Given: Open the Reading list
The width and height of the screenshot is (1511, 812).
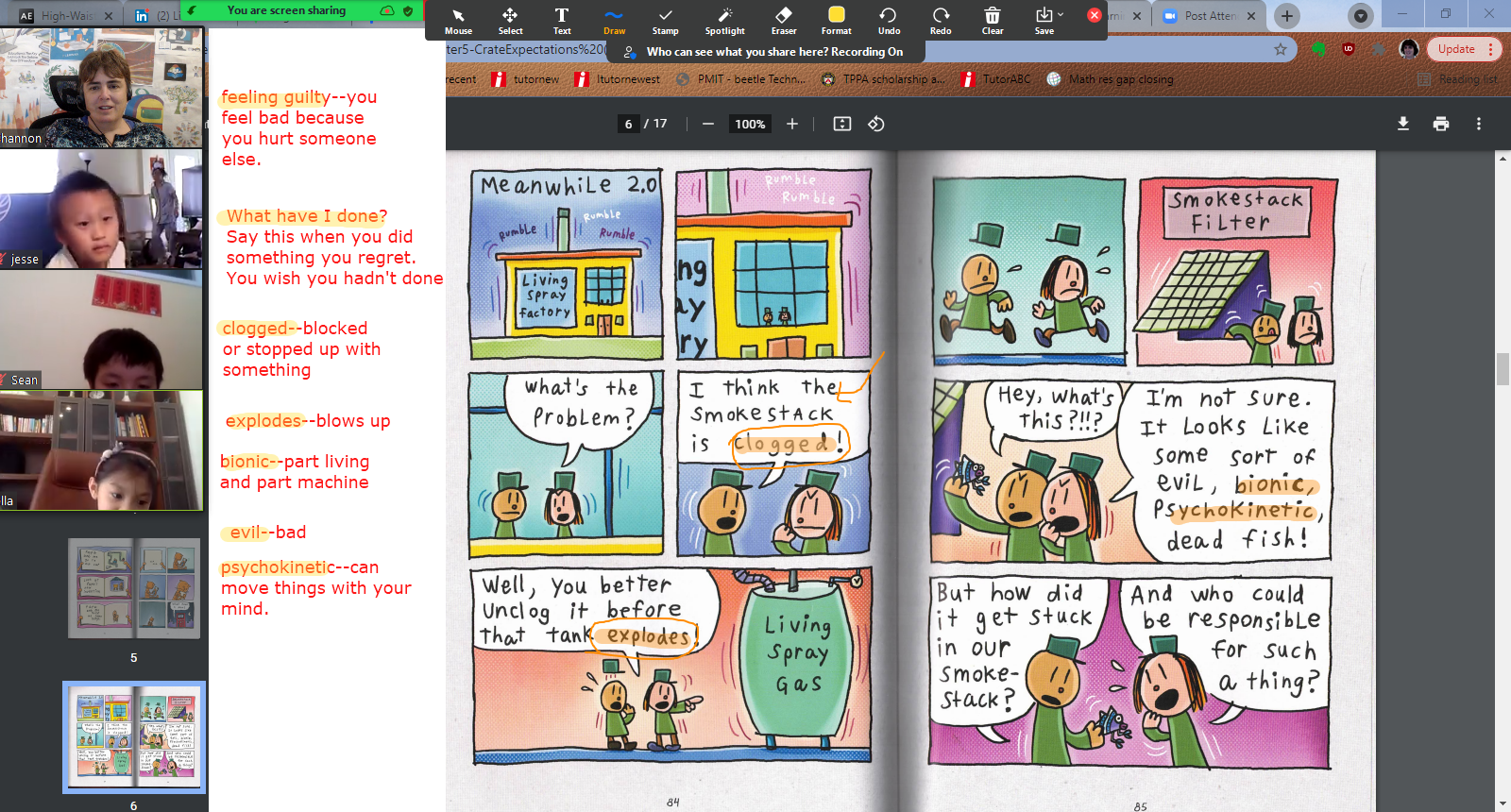Looking at the screenshot, I should click(1457, 79).
